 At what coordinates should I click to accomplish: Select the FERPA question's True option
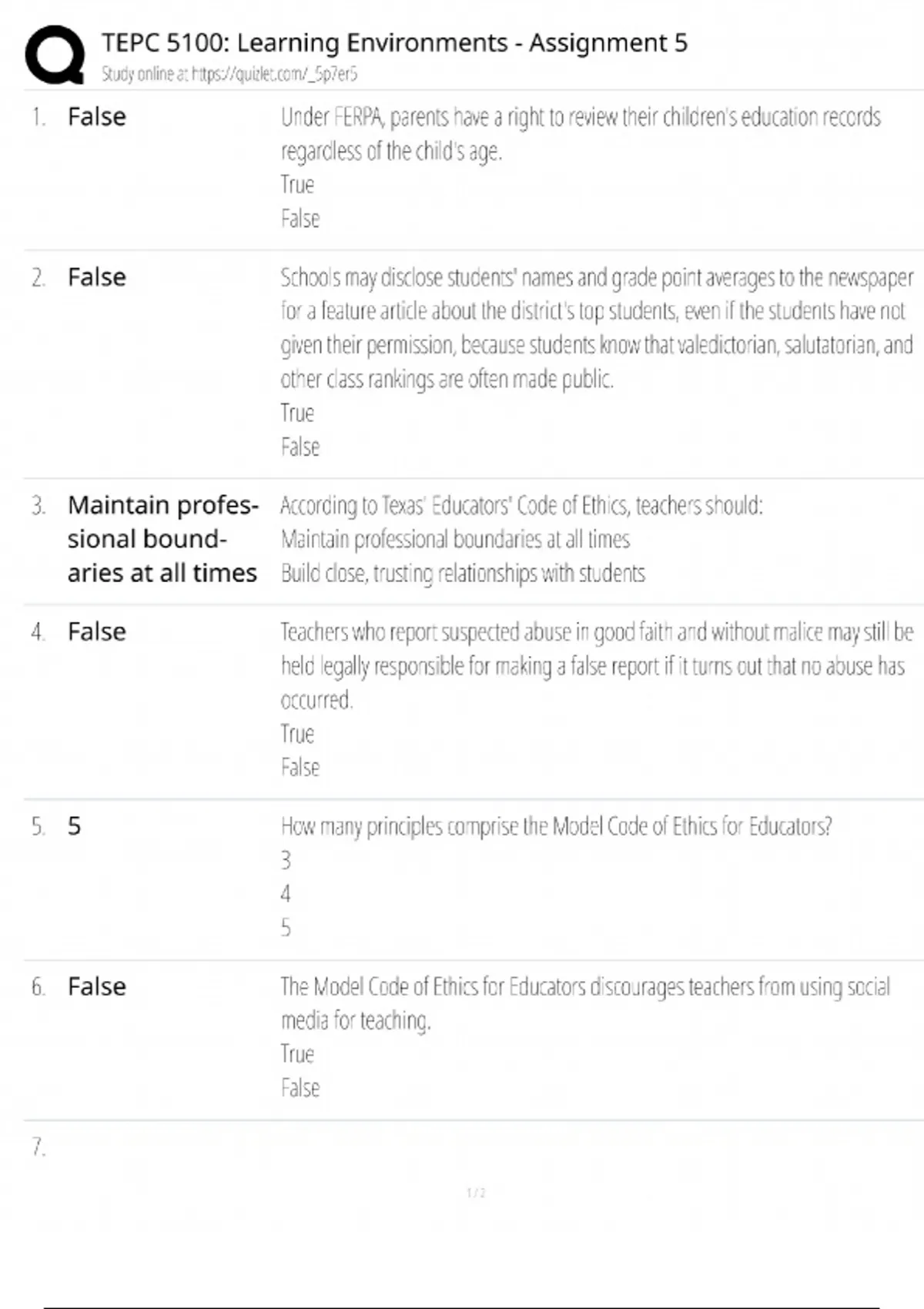coord(297,185)
